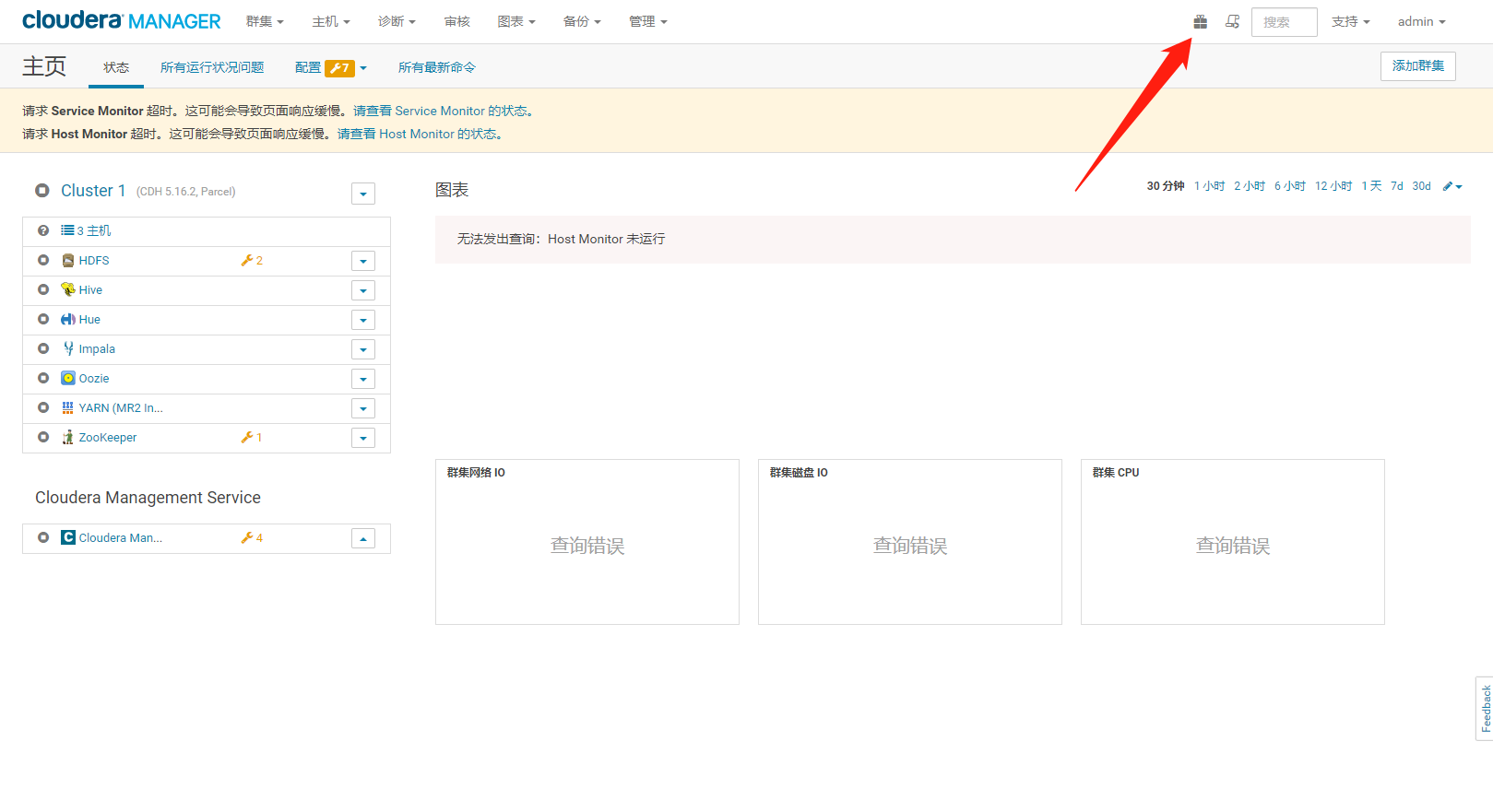Click the Cloudera Manager logo
This screenshot has height=812, width=1493.
pos(121,20)
